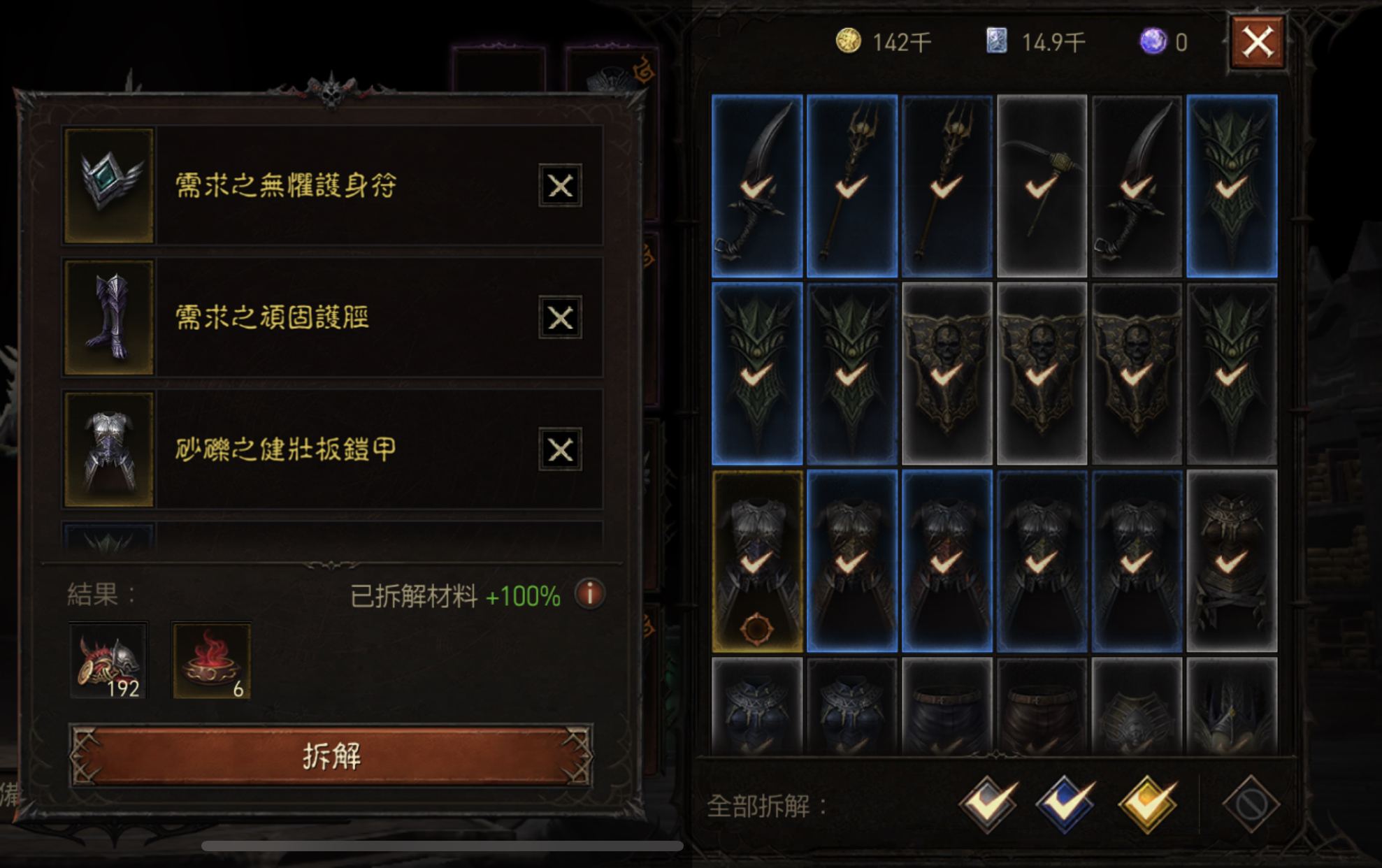
Task: Click the orange 拆解 salvage button
Action: point(331,755)
